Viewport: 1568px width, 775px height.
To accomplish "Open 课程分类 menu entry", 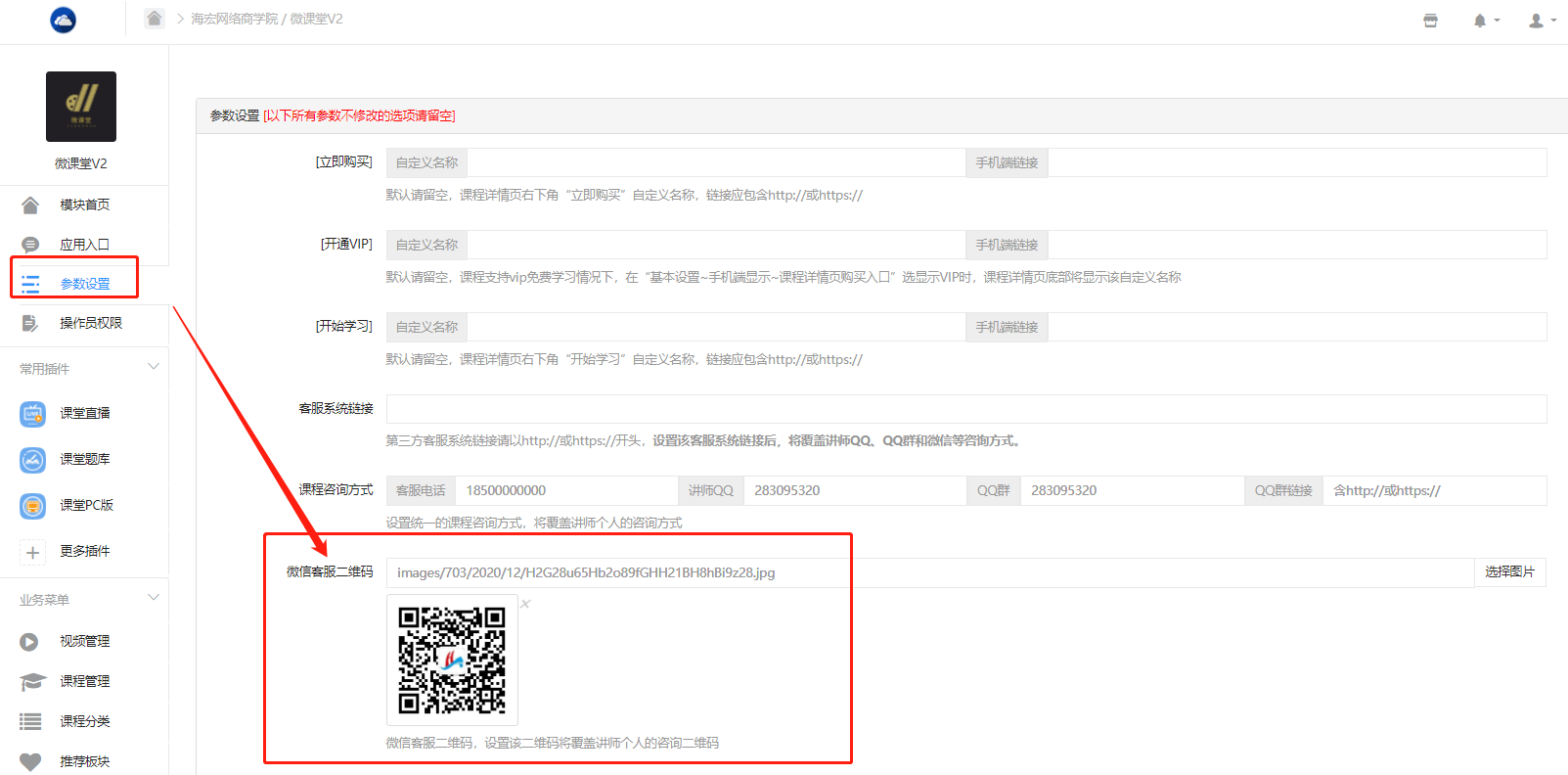I will (x=84, y=721).
